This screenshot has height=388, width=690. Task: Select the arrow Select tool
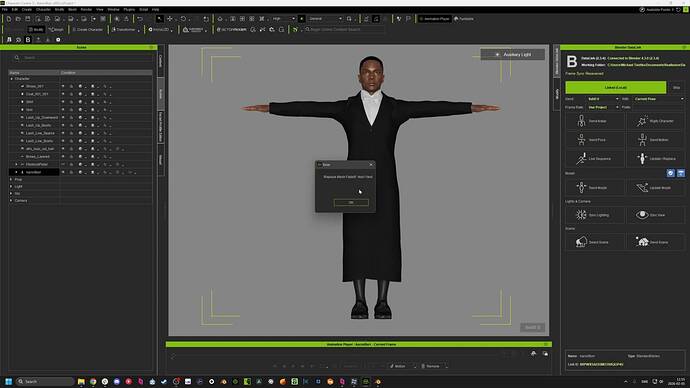pos(159,19)
